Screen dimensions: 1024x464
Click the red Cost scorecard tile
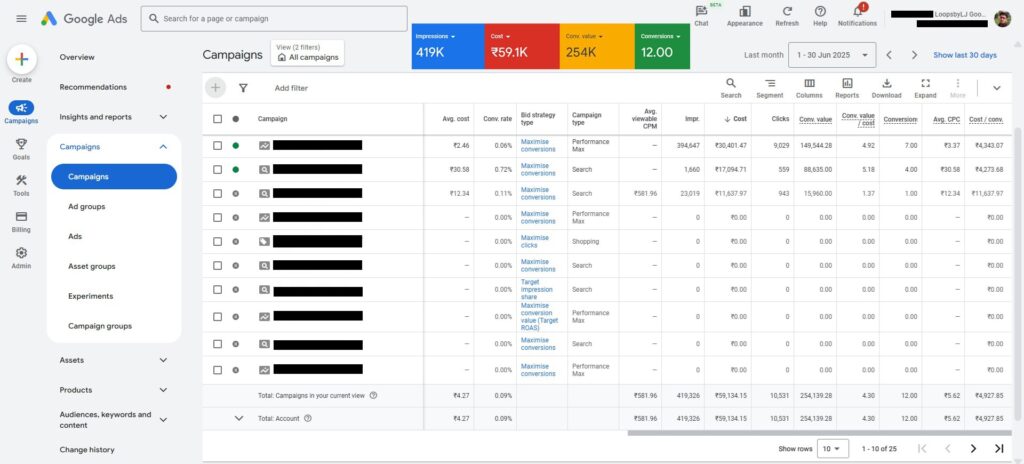tap(521, 46)
